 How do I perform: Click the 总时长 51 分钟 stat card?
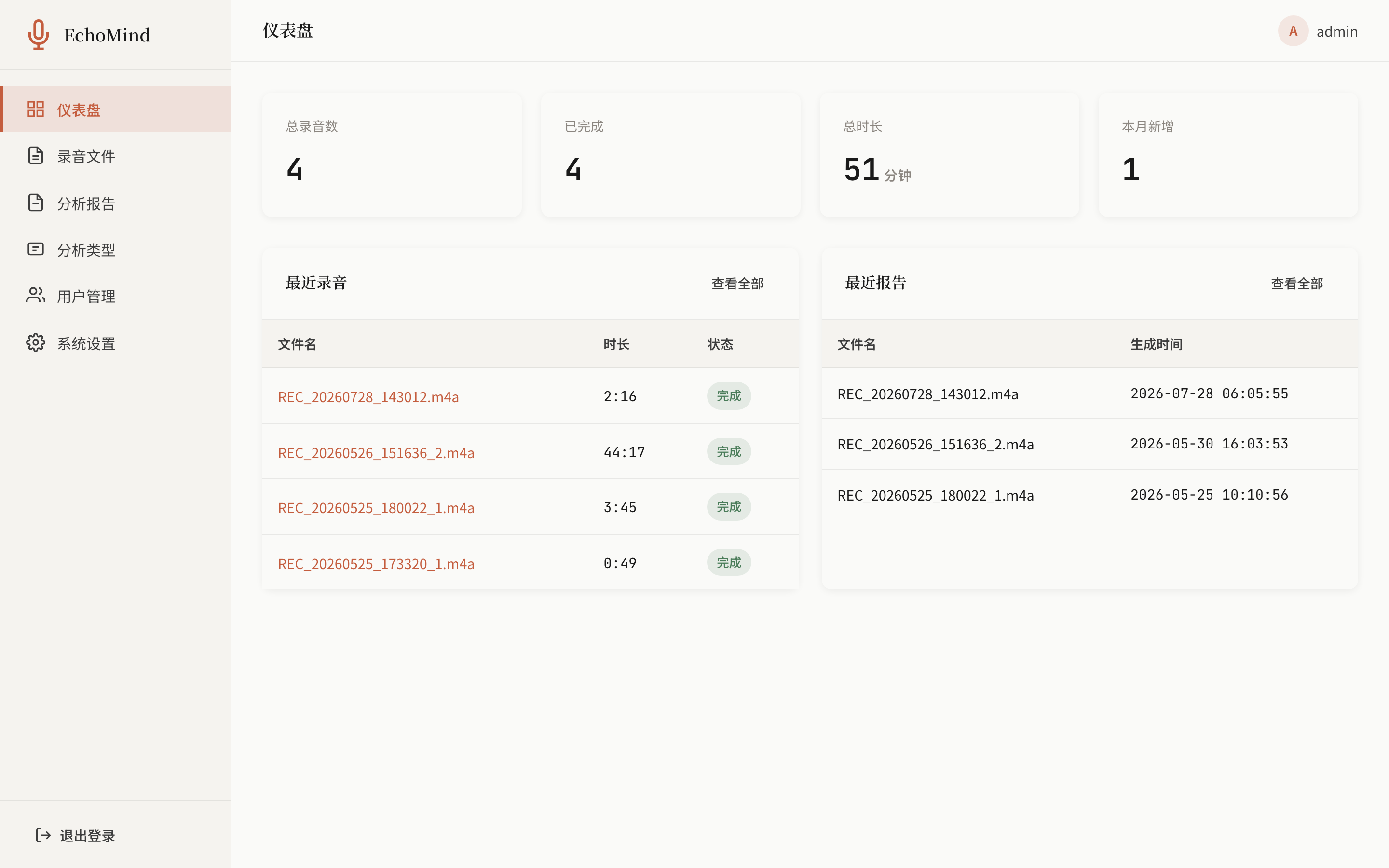pos(949,155)
